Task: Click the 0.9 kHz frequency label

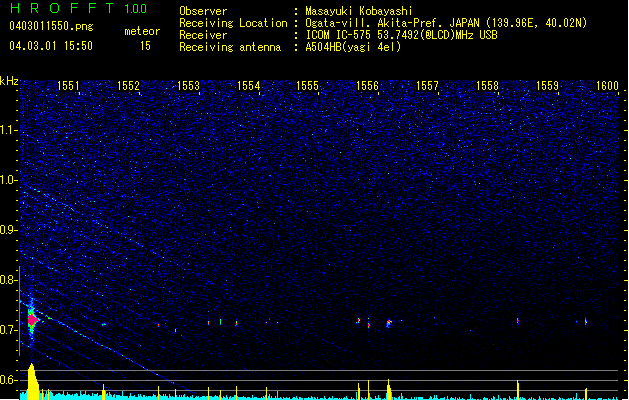Action: click(x=9, y=230)
